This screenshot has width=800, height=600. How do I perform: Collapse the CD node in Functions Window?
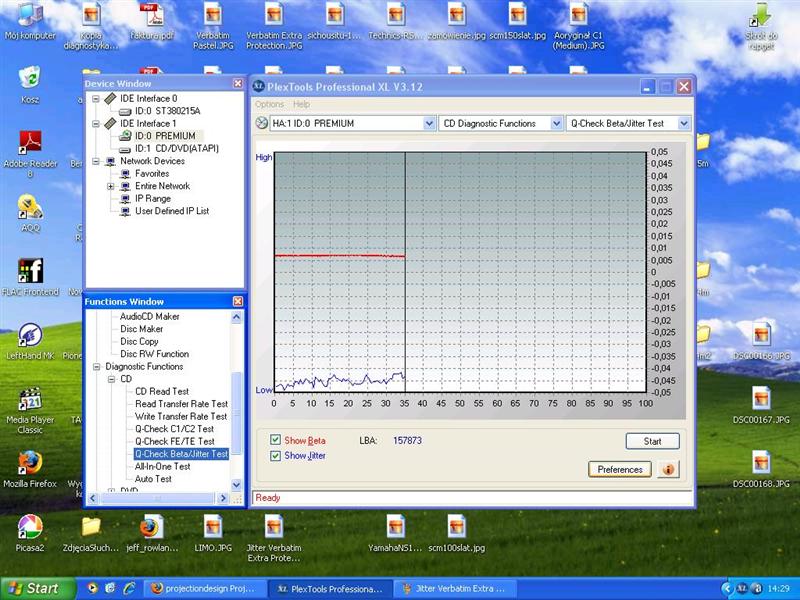111,379
